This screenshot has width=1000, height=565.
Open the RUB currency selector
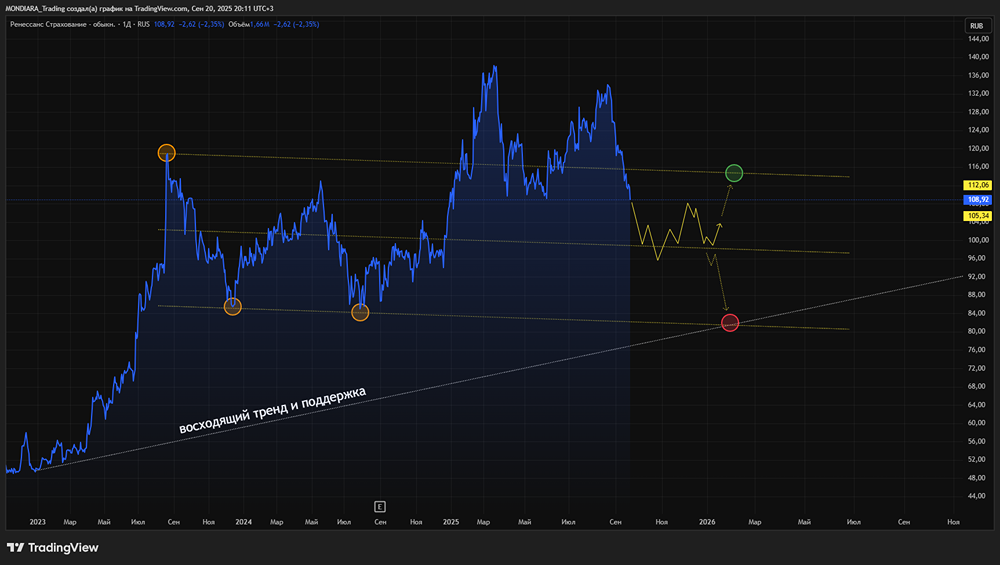976,26
